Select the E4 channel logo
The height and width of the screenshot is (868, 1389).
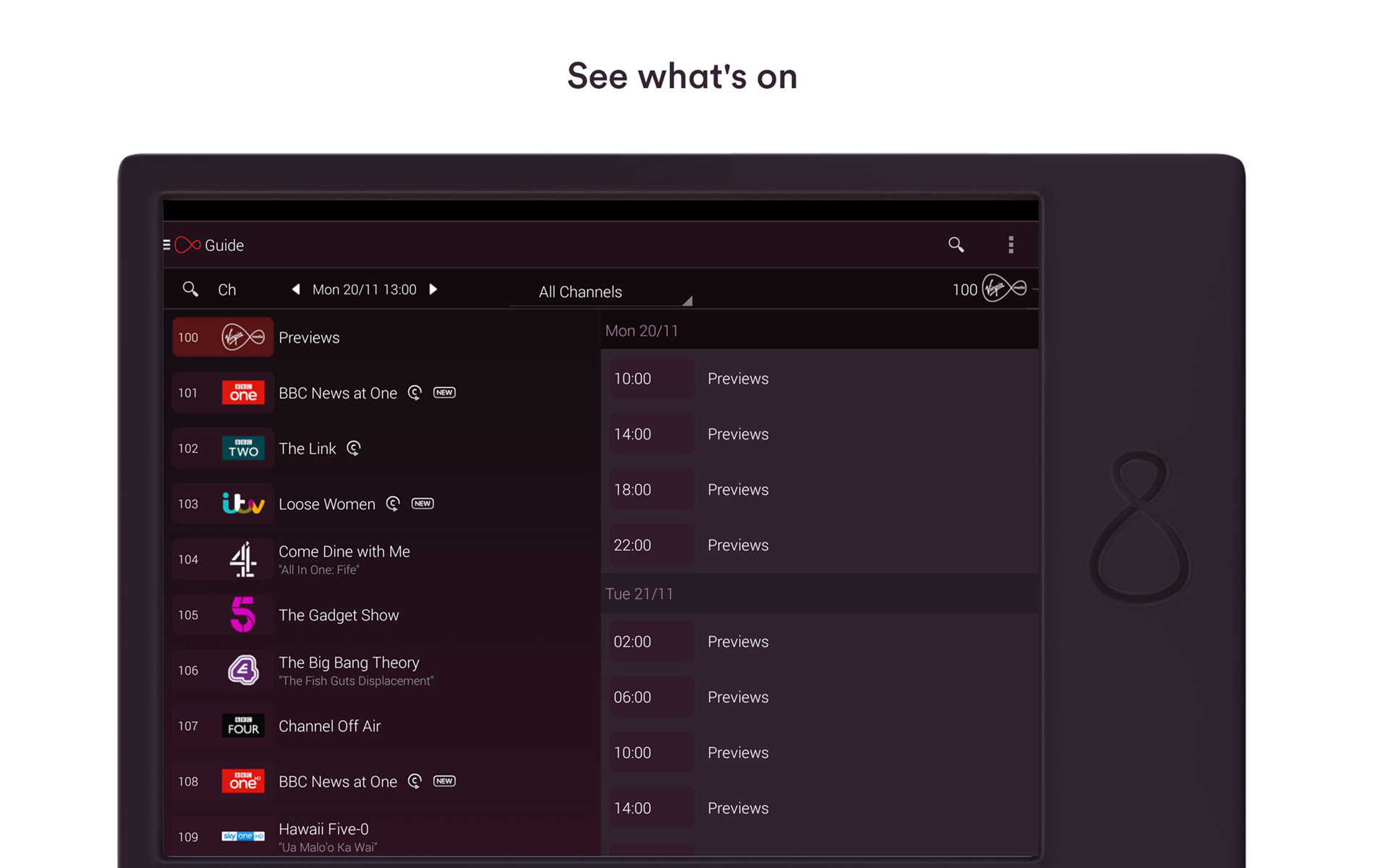pyautogui.click(x=243, y=671)
